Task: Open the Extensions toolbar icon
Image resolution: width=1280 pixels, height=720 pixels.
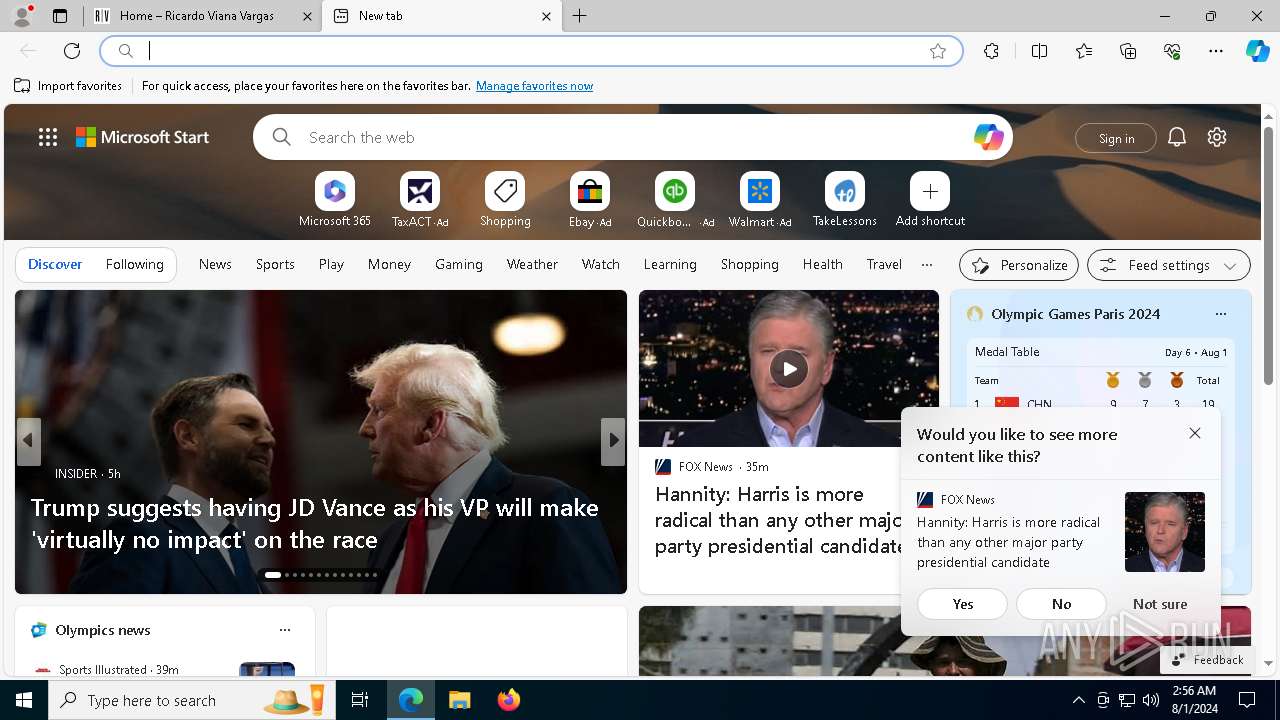Action: coord(991,51)
